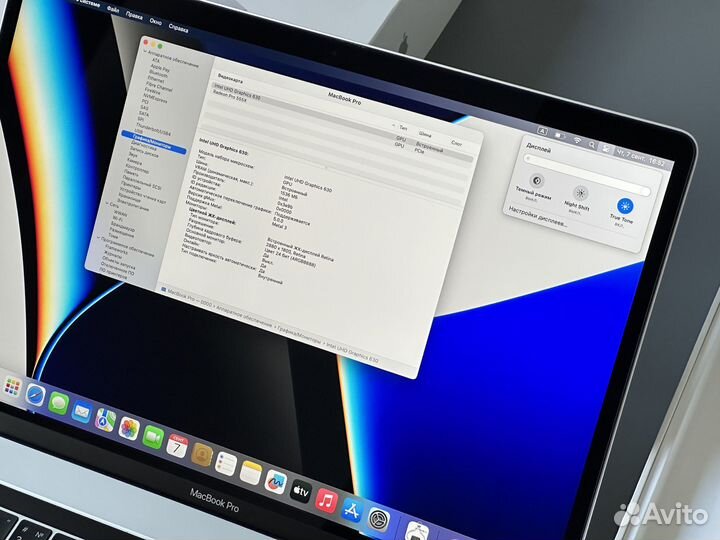
Task: Launch FaceTime from the Dock
Action: (153, 438)
